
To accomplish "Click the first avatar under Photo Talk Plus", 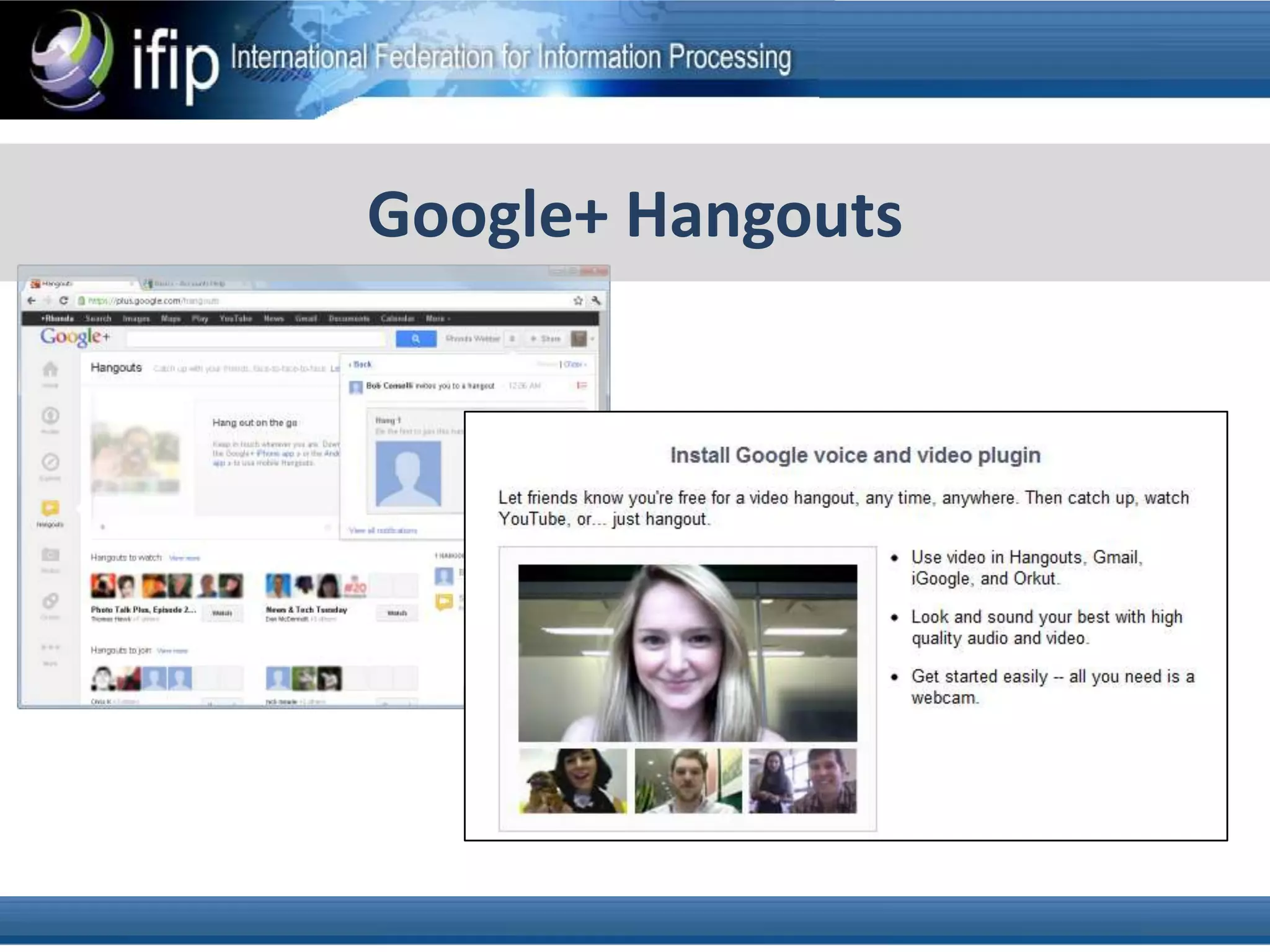I will click(x=102, y=586).
